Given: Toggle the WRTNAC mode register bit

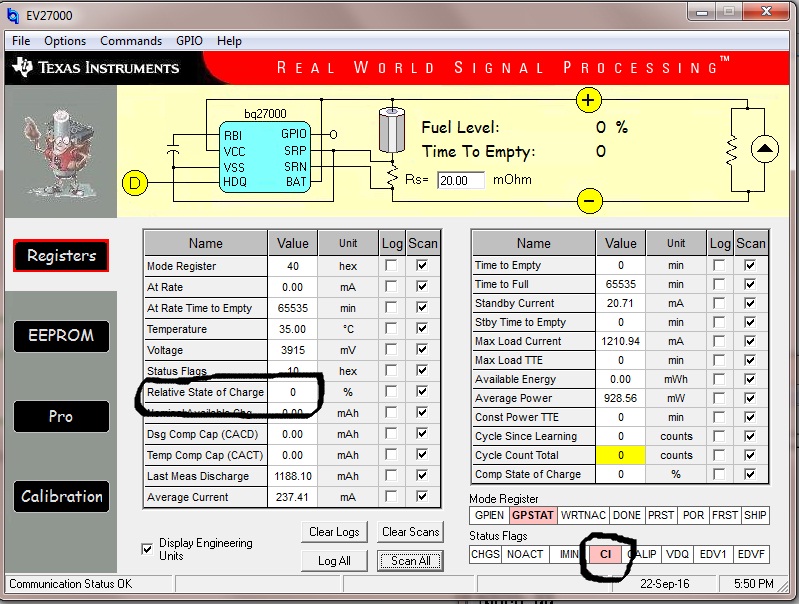Looking at the screenshot, I should pyautogui.click(x=583, y=515).
